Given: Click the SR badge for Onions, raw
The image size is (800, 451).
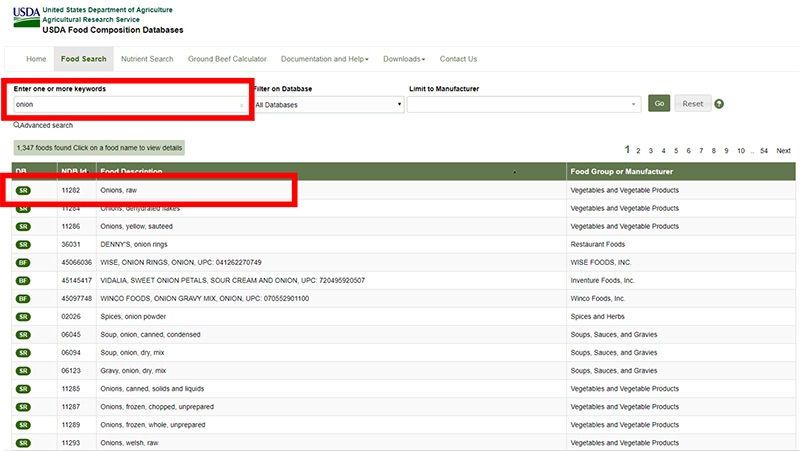Looking at the screenshot, I should coord(23,190).
